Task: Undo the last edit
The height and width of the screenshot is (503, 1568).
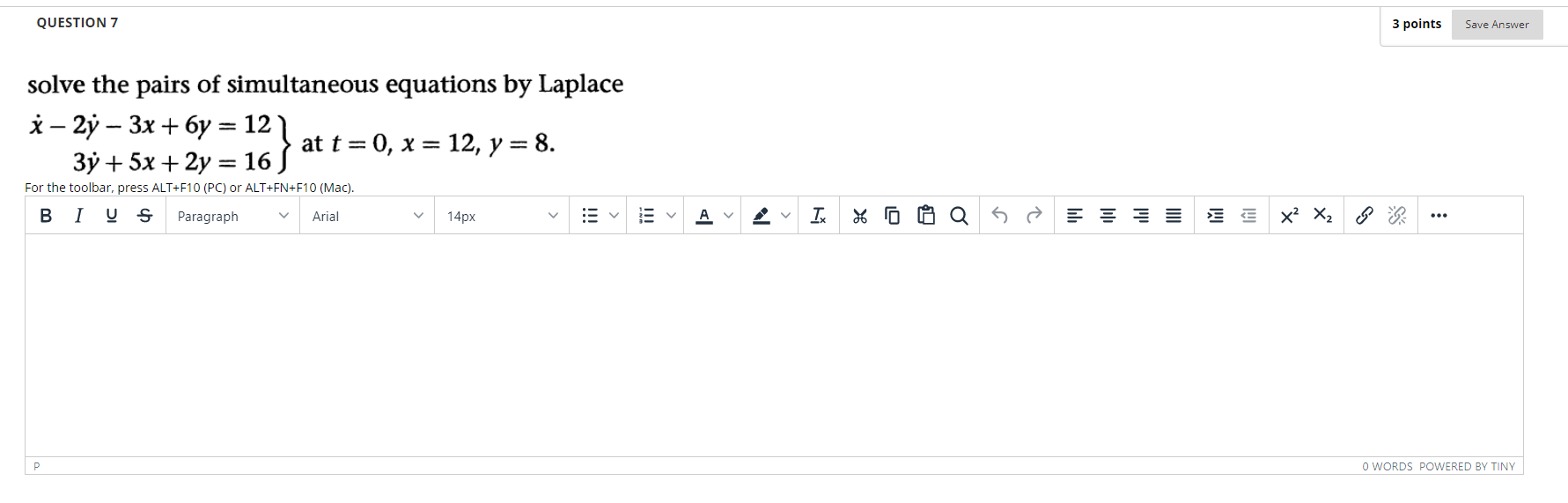Action: (1000, 216)
